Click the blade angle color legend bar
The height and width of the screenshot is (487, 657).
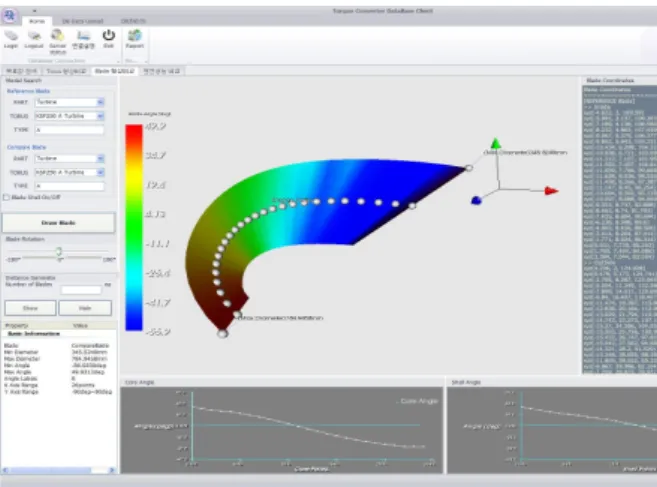coord(134,227)
